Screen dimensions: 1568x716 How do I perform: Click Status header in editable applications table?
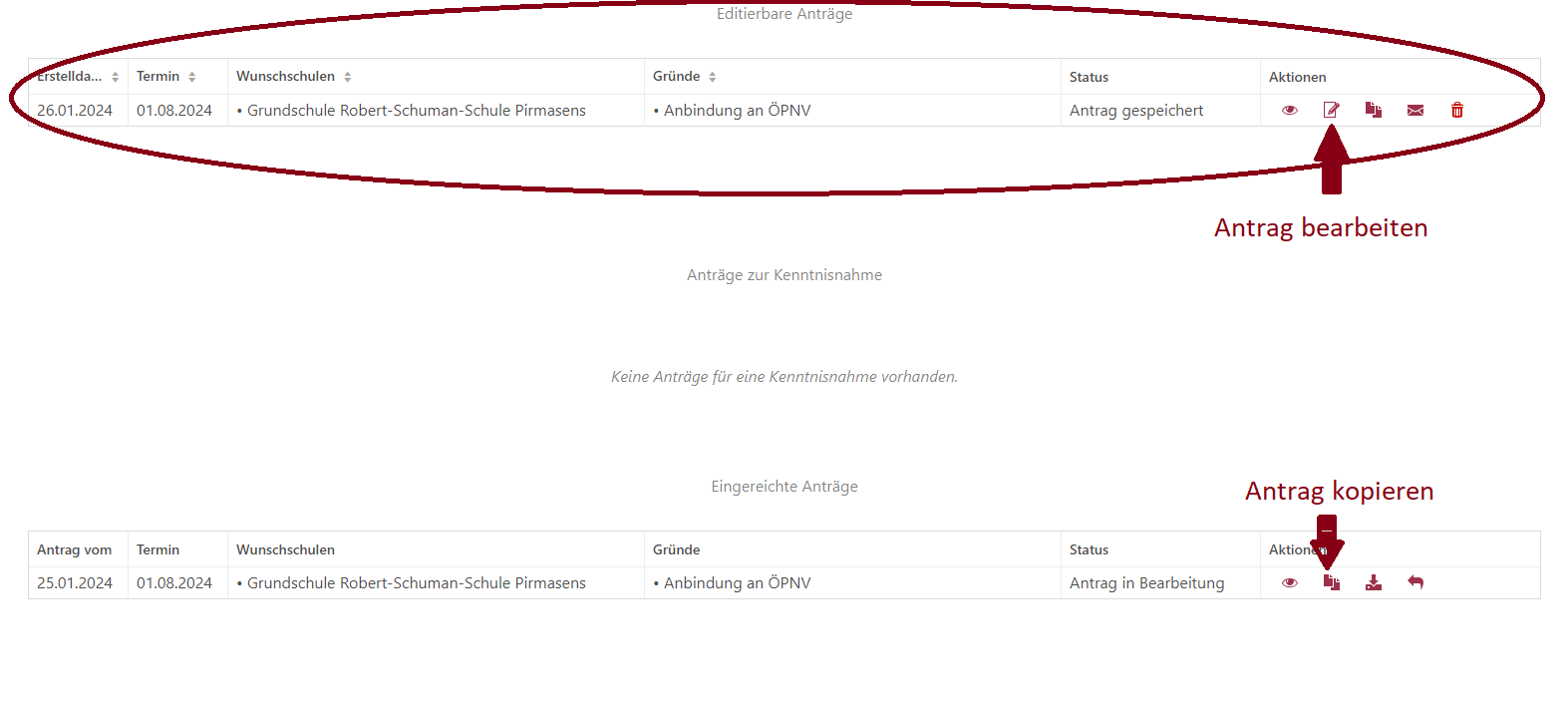(x=1089, y=77)
